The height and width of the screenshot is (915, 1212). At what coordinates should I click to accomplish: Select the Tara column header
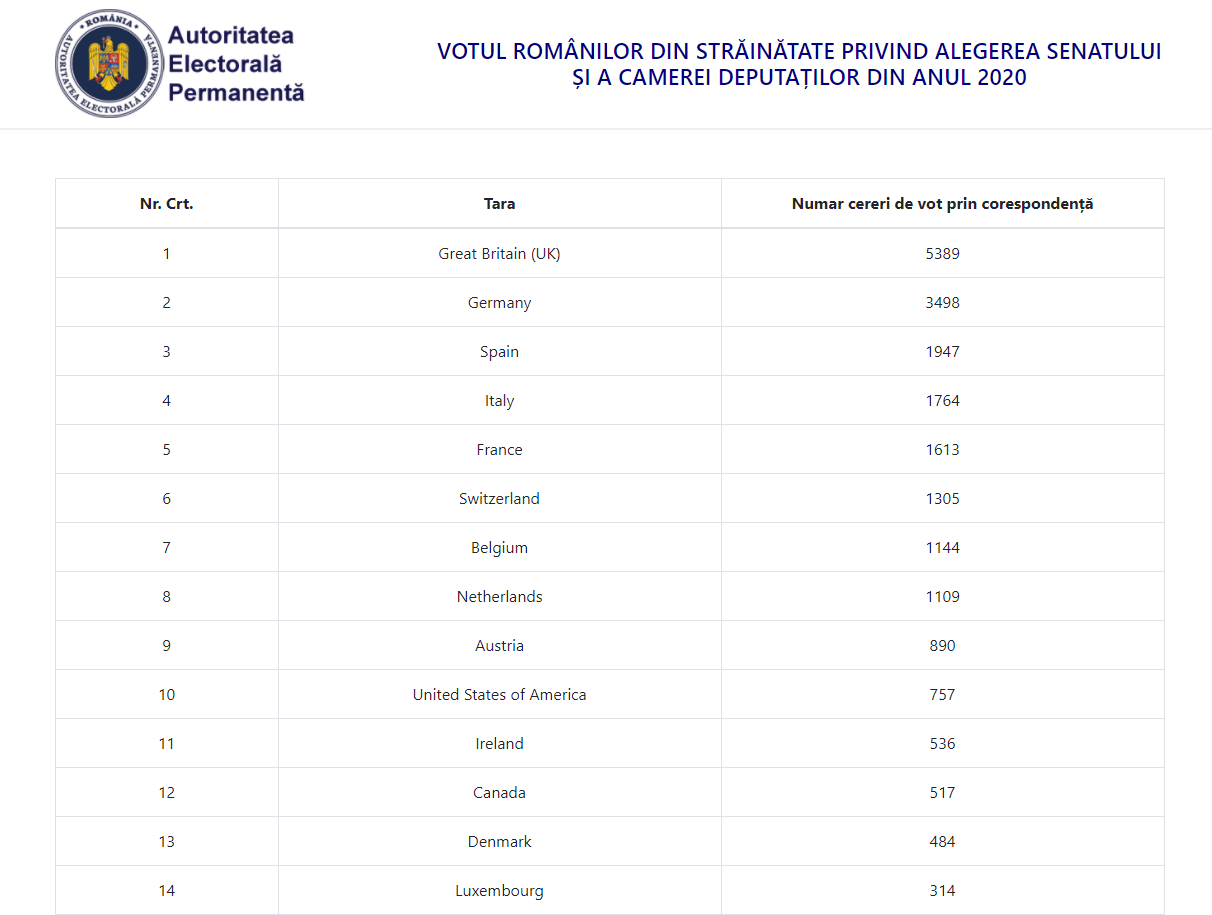click(x=500, y=204)
